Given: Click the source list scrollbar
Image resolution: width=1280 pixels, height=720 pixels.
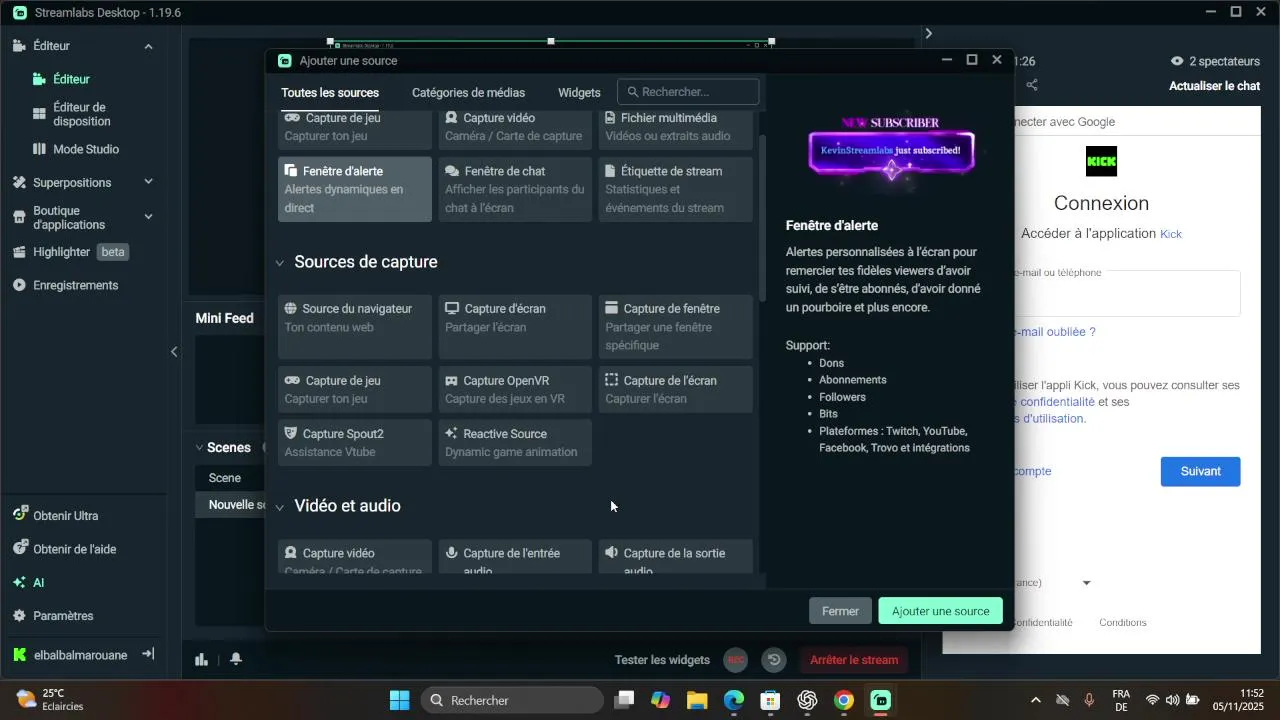Looking at the screenshot, I should point(762,220).
